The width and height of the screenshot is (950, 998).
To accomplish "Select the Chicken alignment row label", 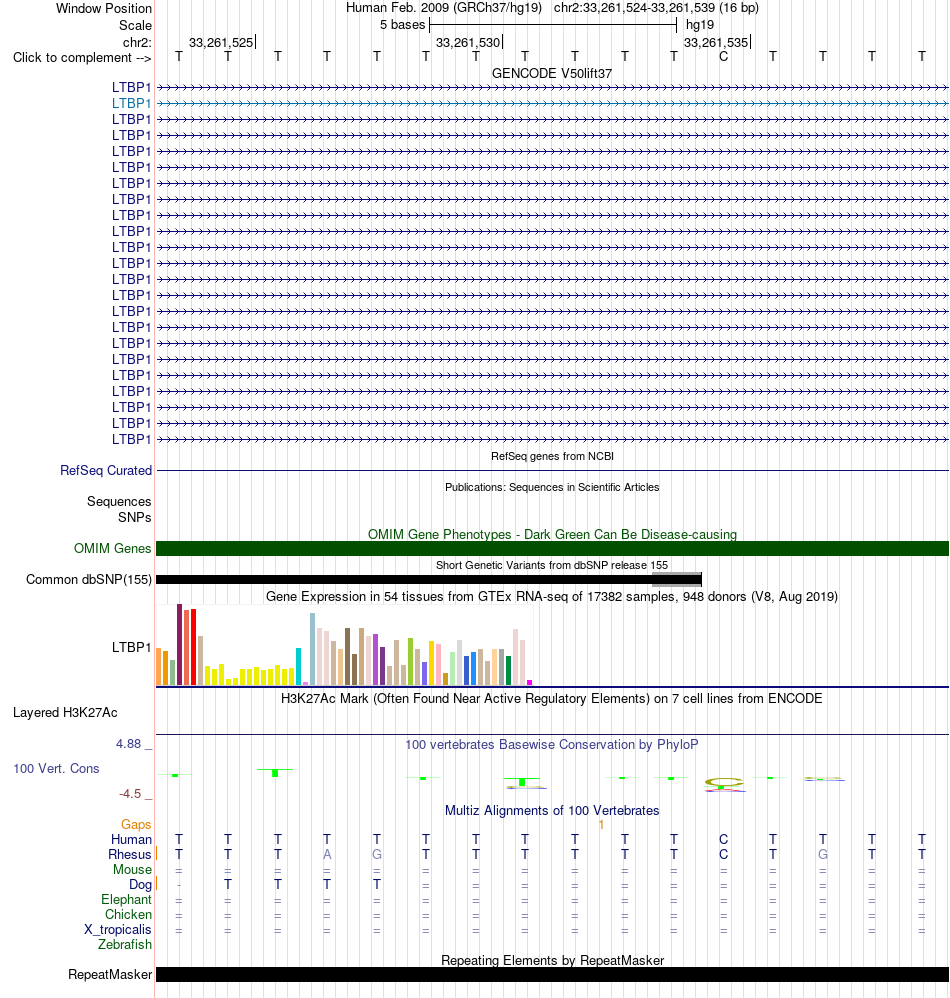I will click(x=129, y=915).
